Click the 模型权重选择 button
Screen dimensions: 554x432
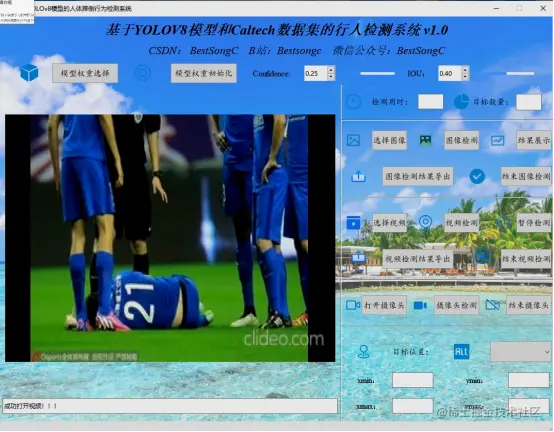pyautogui.click(x=85, y=73)
